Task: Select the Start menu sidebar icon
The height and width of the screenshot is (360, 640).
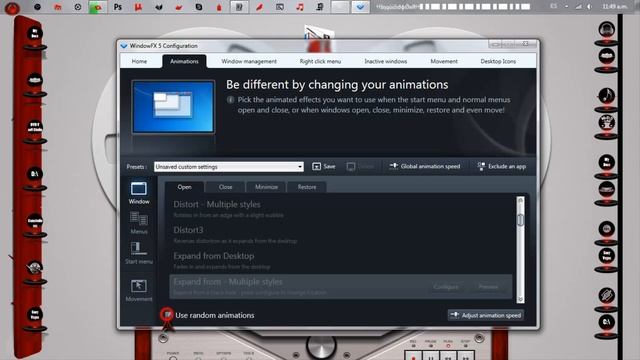Action: 139,253
